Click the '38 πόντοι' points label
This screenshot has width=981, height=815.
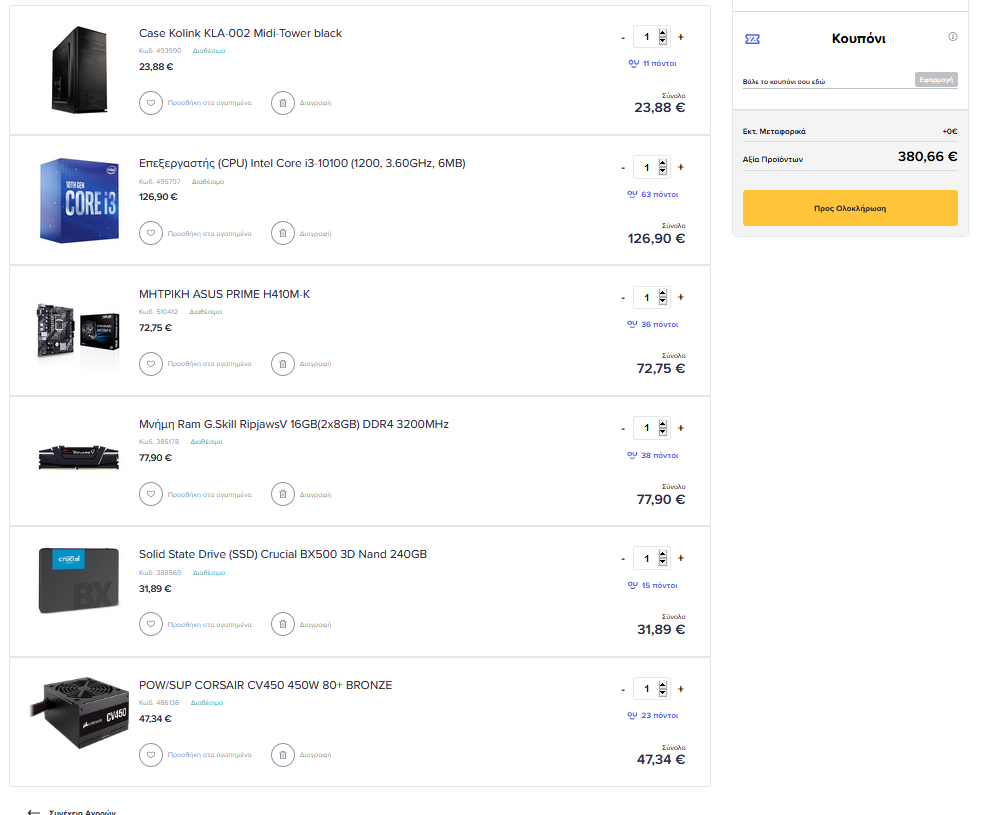point(659,455)
